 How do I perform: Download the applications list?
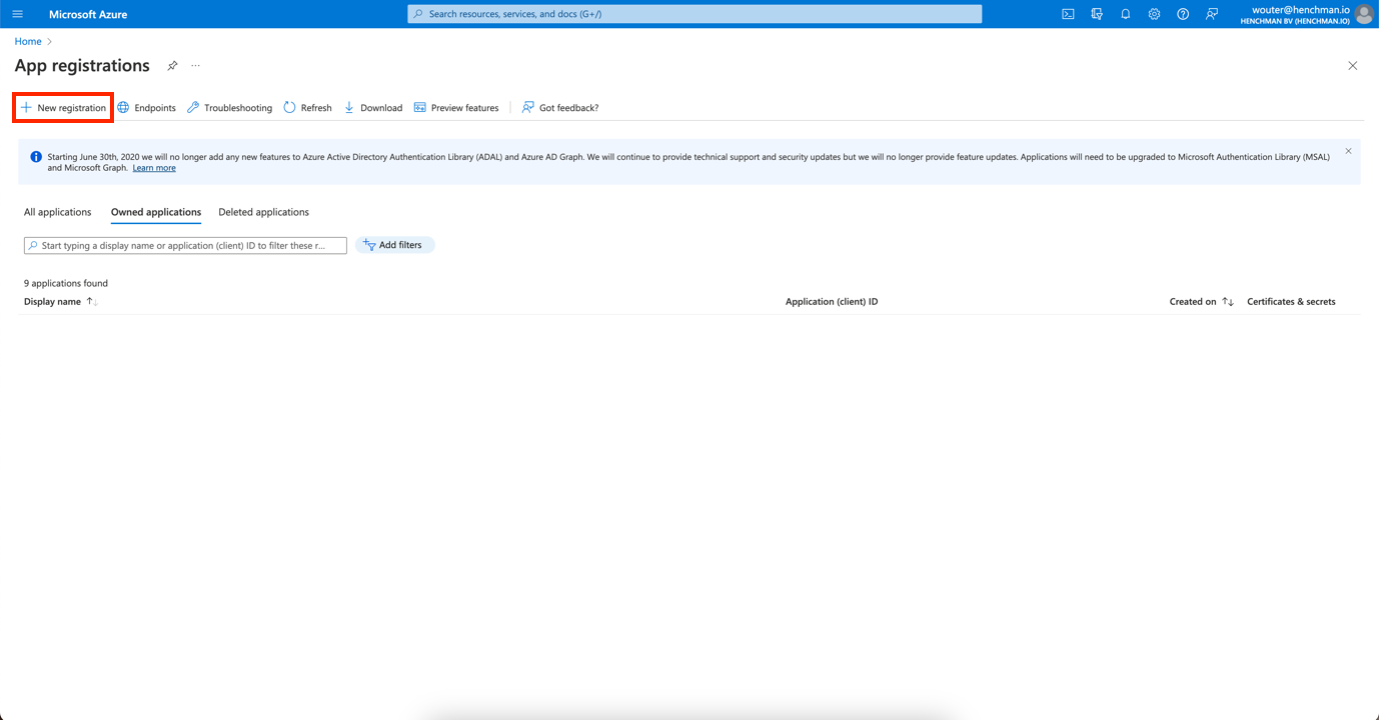click(x=372, y=108)
